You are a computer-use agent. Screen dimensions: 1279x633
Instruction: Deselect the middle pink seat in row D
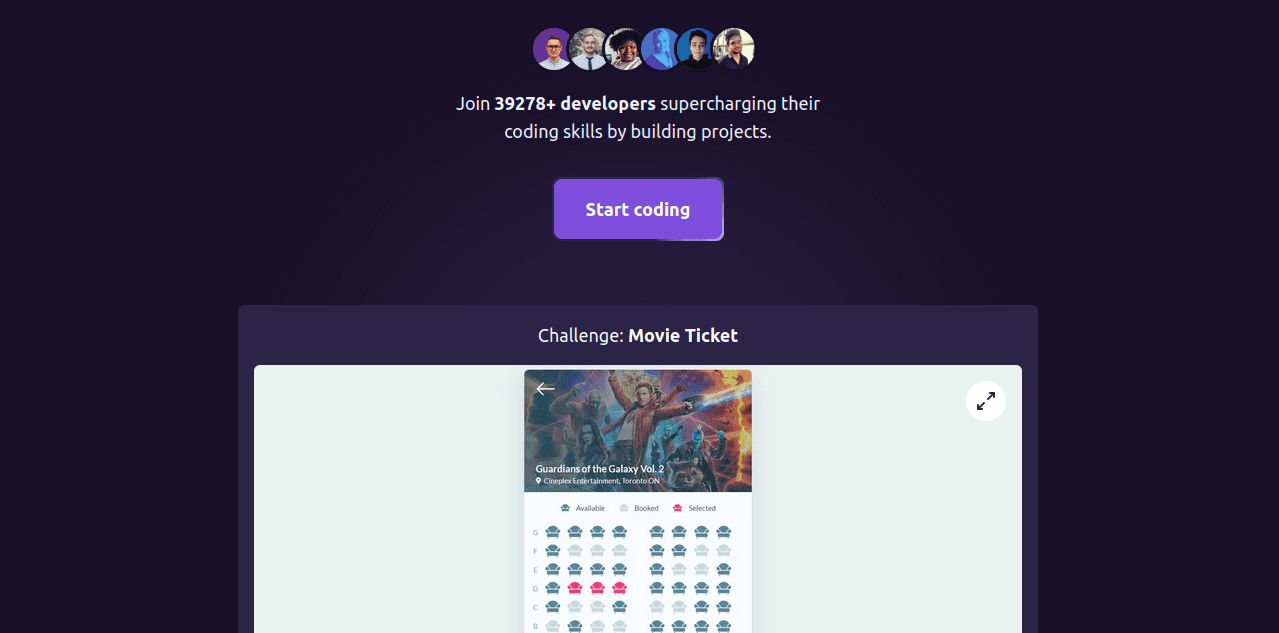coord(597,588)
